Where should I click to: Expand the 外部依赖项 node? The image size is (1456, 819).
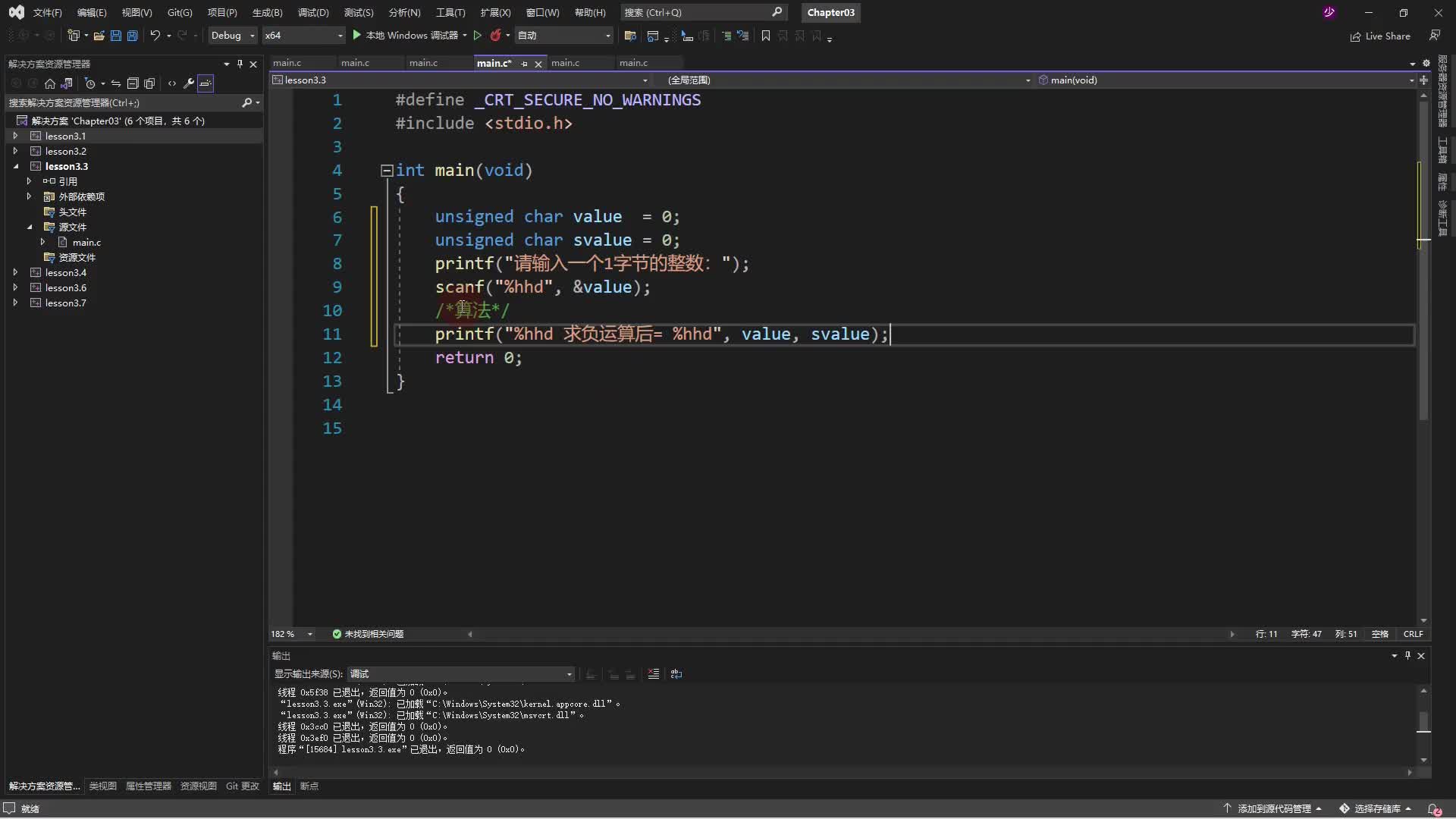click(29, 196)
